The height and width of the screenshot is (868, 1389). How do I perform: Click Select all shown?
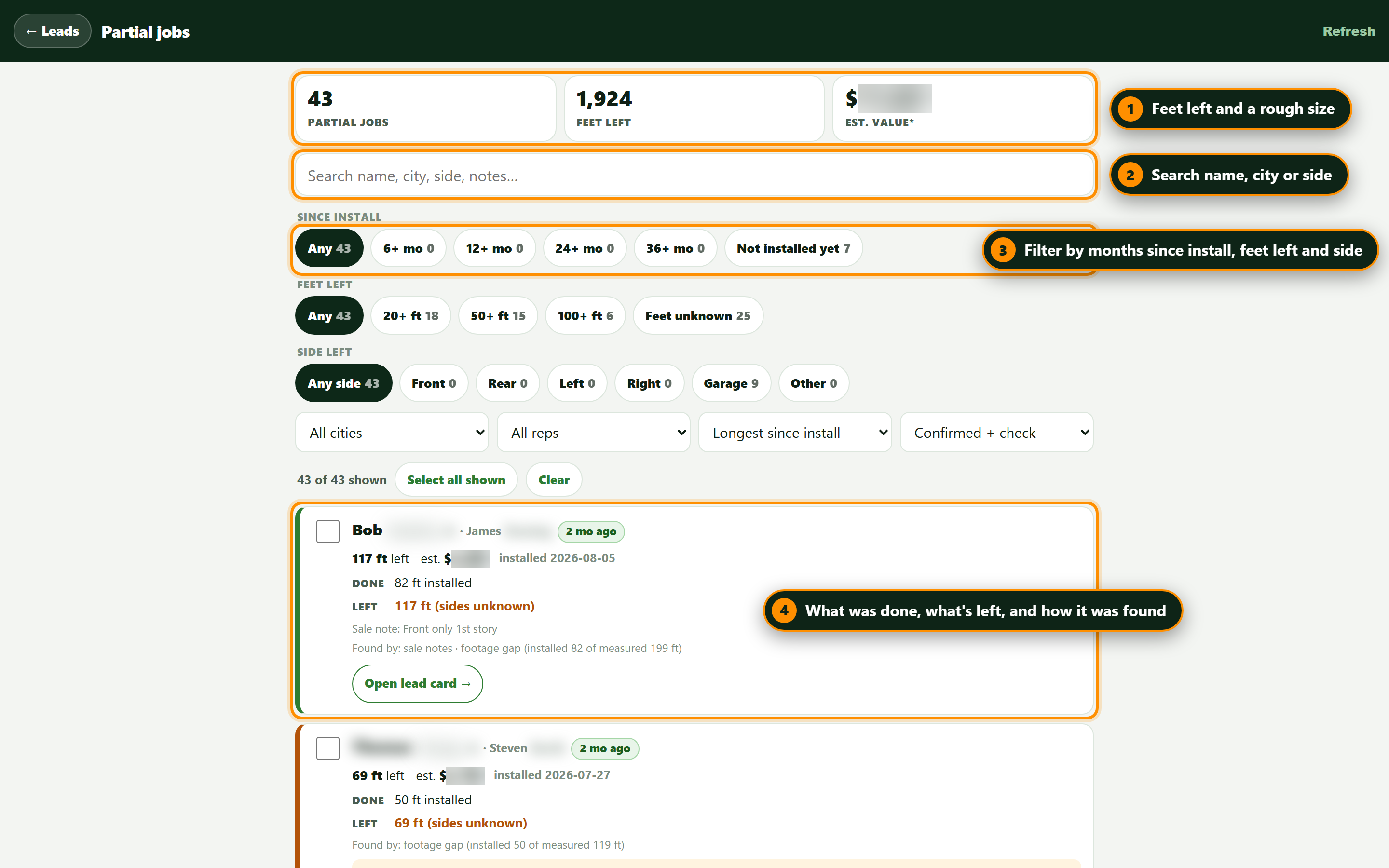456,479
